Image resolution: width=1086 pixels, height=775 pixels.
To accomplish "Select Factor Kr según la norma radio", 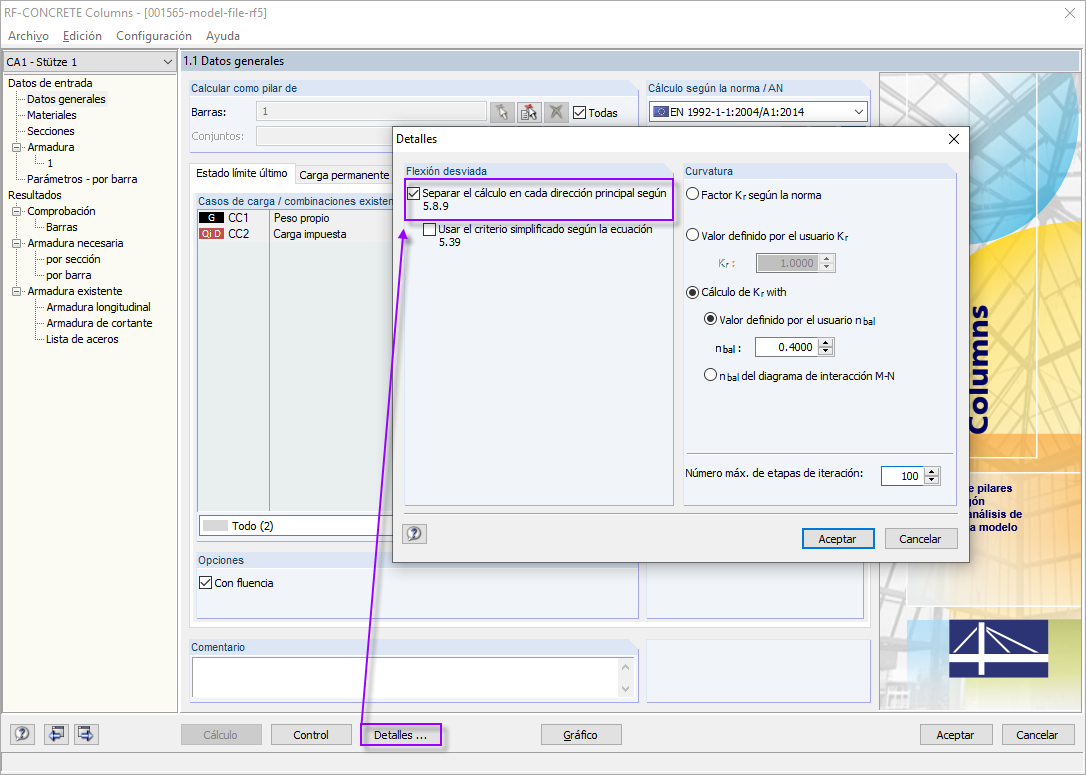I will pos(692,195).
